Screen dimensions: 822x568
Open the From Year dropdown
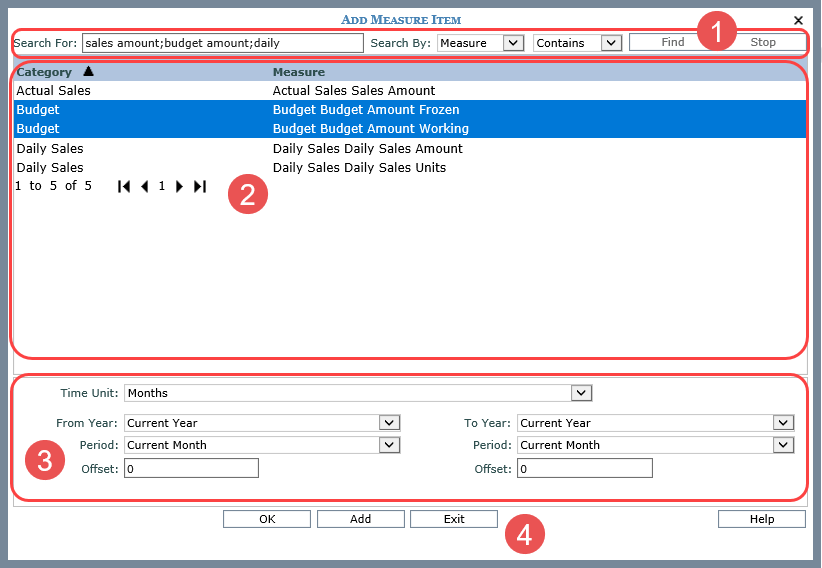coord(389,423)
